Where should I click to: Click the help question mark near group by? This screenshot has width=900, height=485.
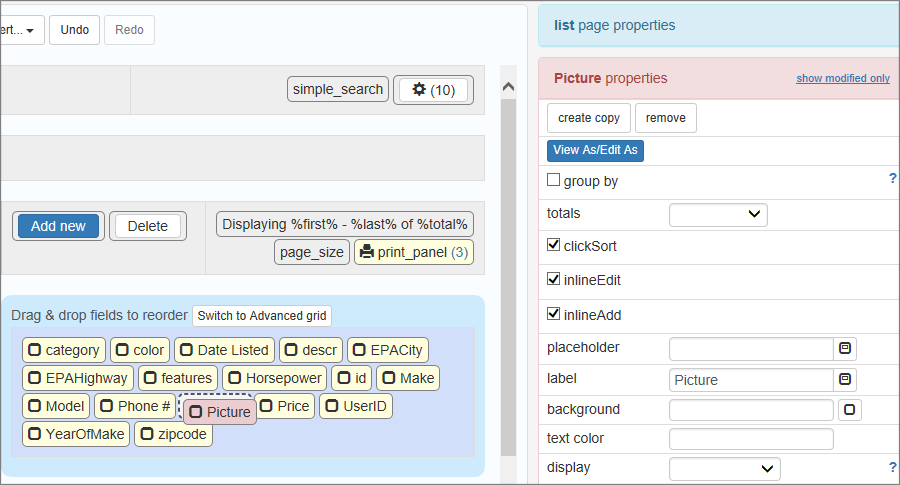coord(892,178)
